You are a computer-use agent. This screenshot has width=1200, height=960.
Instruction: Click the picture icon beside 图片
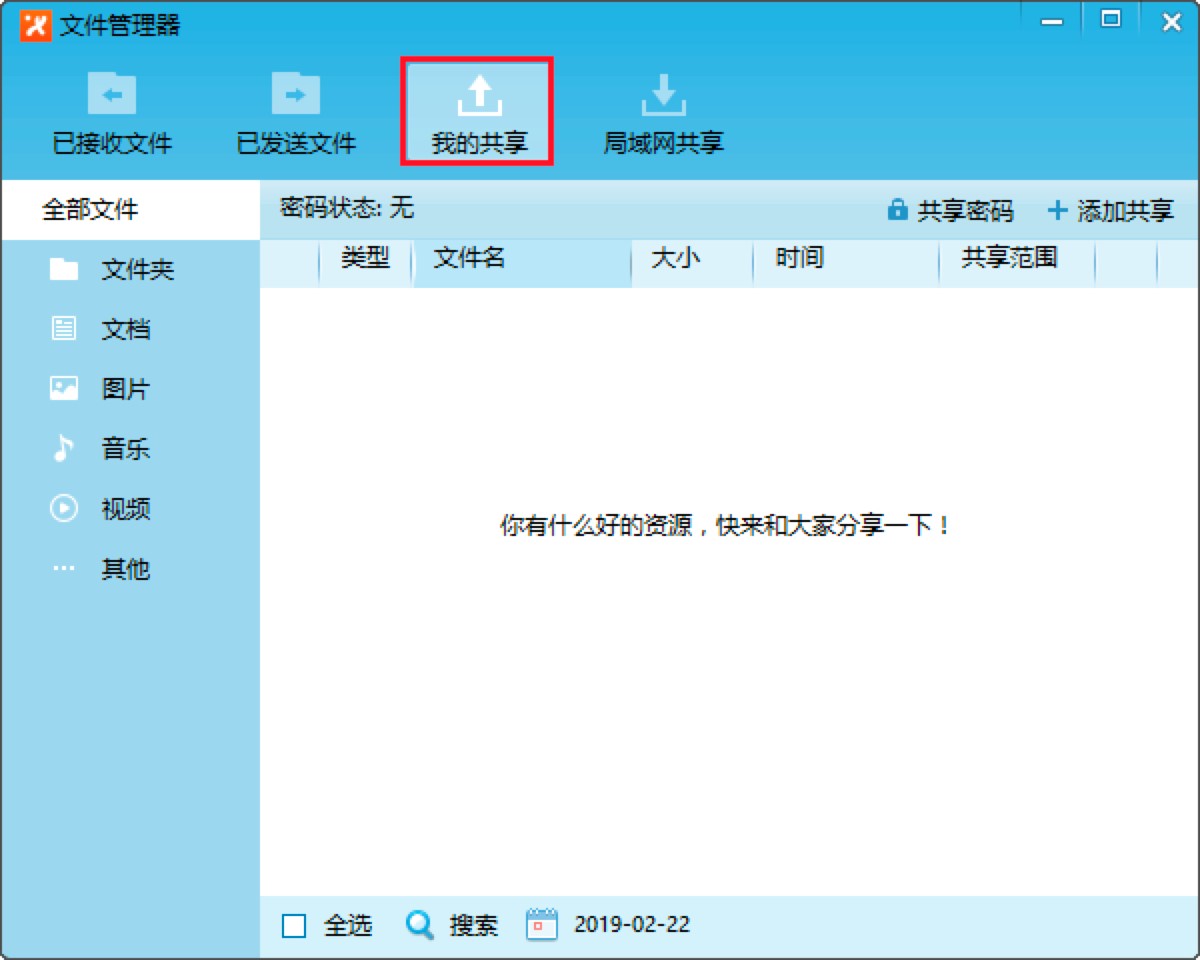pos(64,388)
